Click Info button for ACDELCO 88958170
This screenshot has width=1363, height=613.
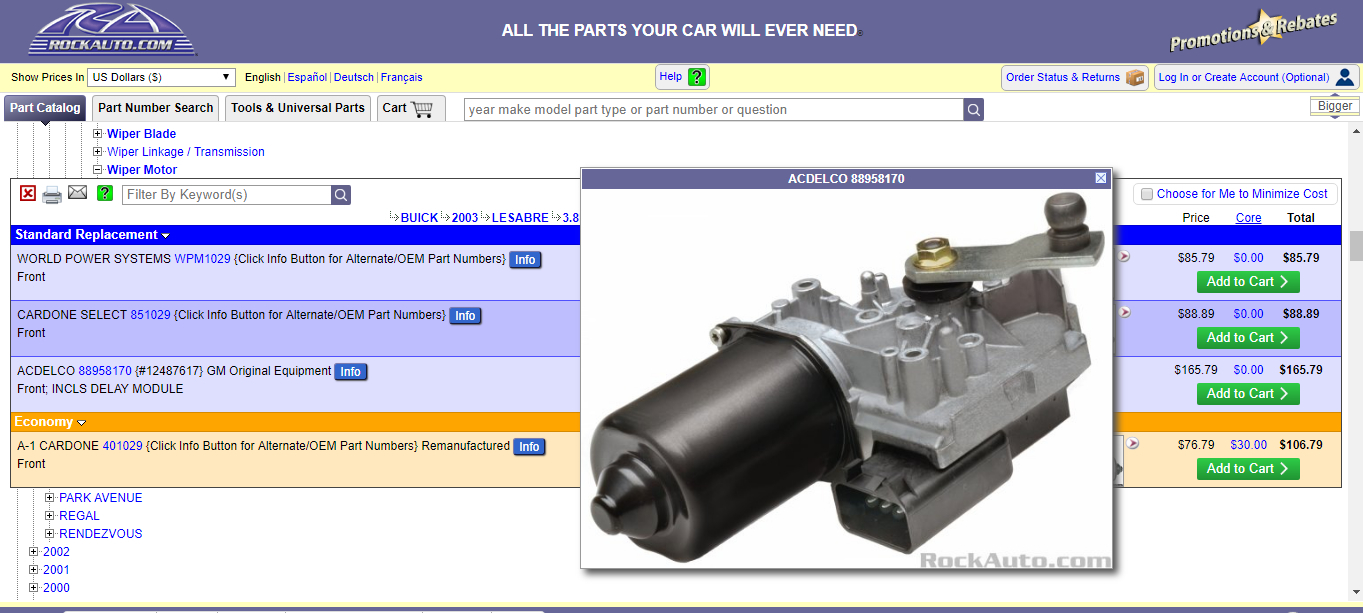[350, 372]
